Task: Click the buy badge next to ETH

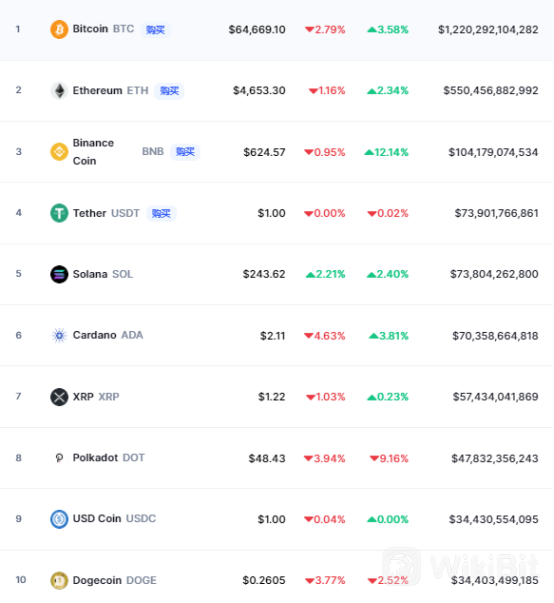Action: tap(169, 91)
